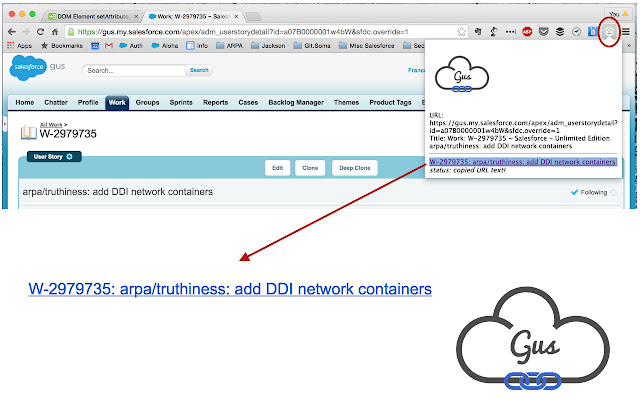Click the User Story record type badge
Image resolution: width=640 pixels, height=400 pixels.
pos(54,156)
